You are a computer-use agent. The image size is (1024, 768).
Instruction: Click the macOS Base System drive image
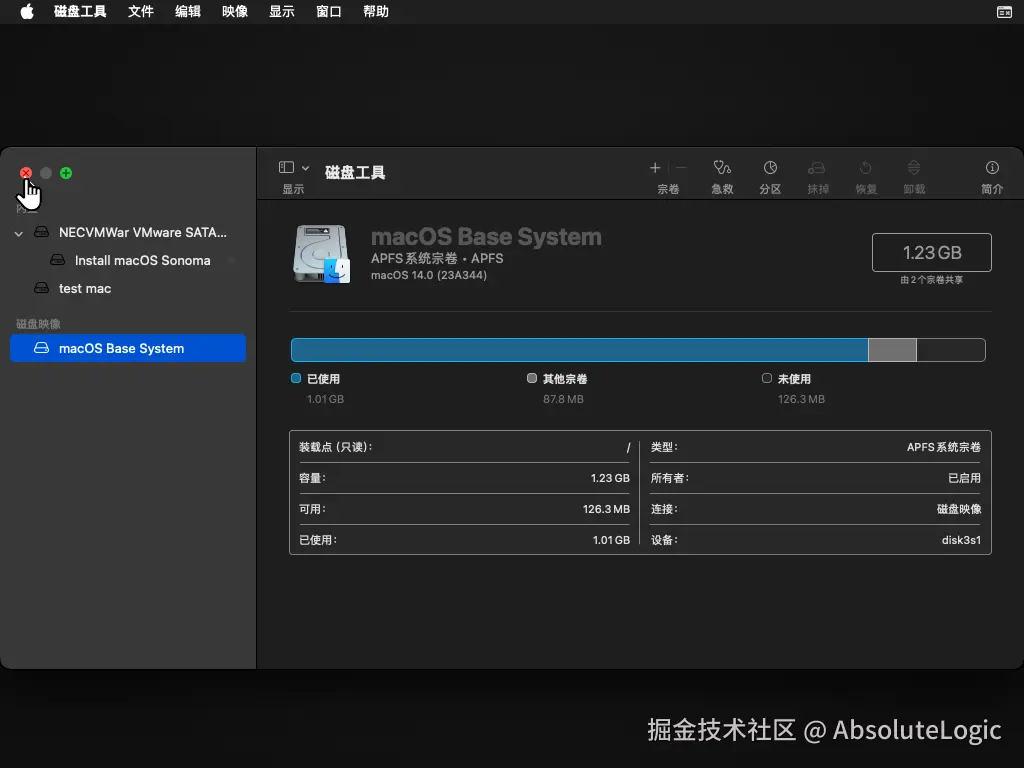pos(322,254)
